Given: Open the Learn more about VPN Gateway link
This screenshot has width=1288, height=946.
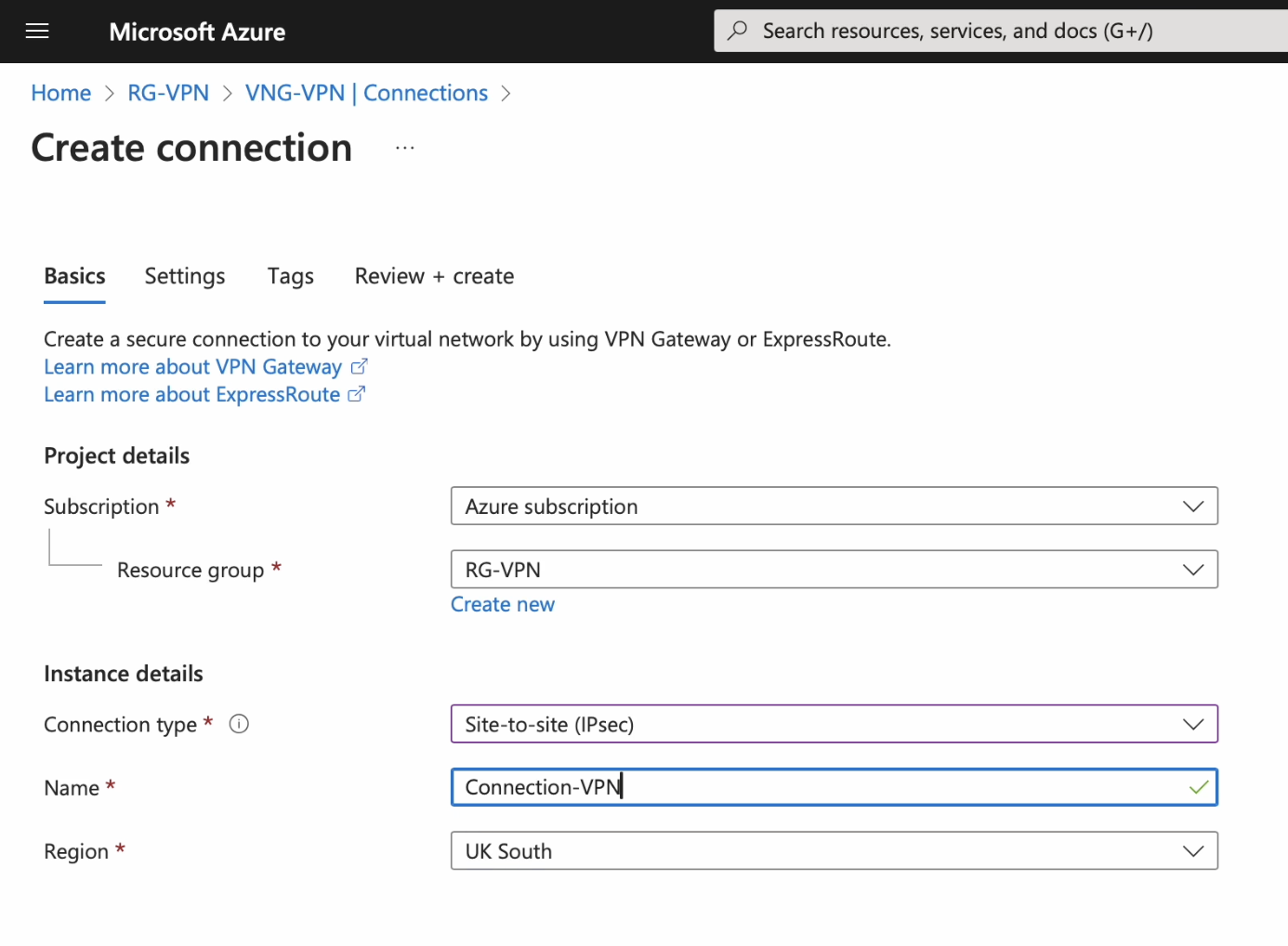Looking at the screenshot, I should pyautogui.click(x=191, y=366).
